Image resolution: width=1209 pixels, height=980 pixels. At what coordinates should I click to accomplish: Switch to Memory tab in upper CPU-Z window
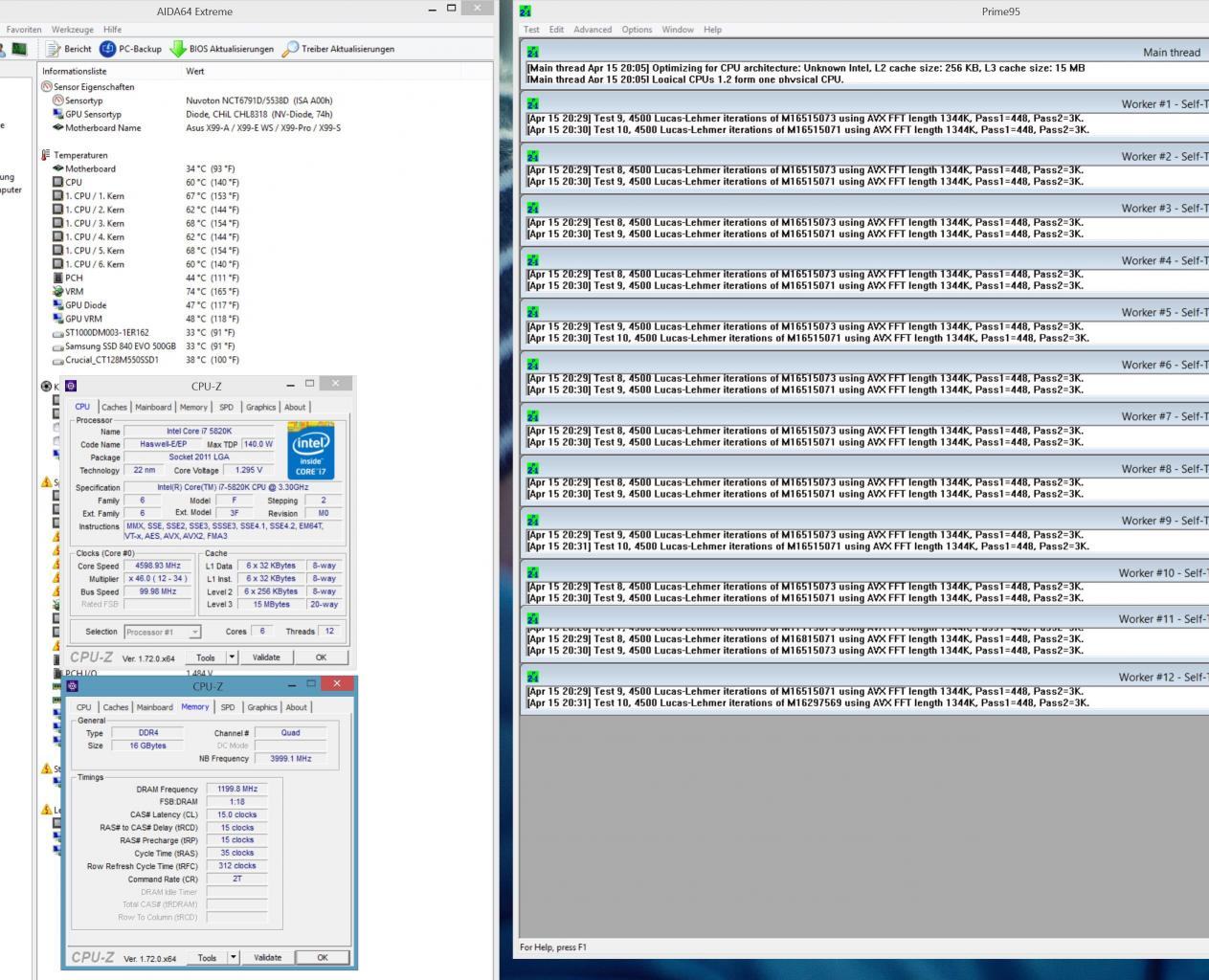pos(193,407)
